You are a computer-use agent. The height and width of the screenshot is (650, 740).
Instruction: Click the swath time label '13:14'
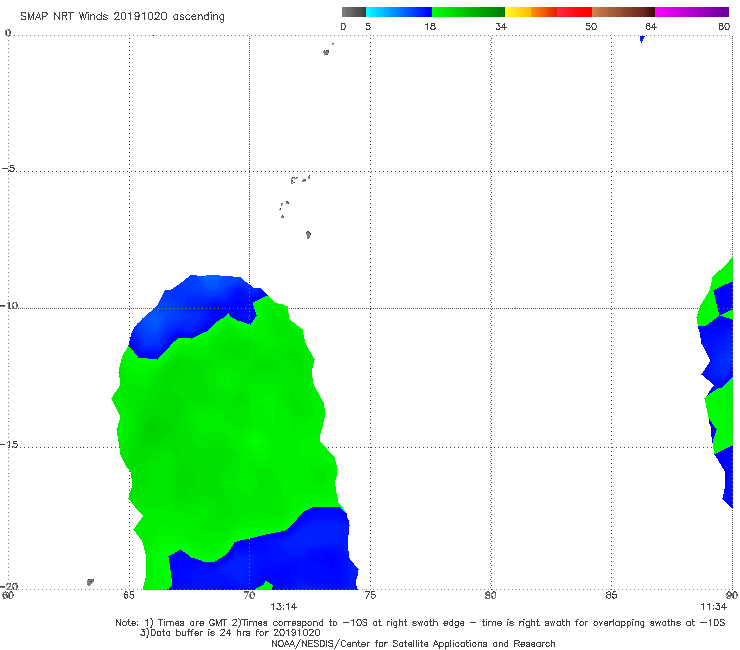click(284, 607)
